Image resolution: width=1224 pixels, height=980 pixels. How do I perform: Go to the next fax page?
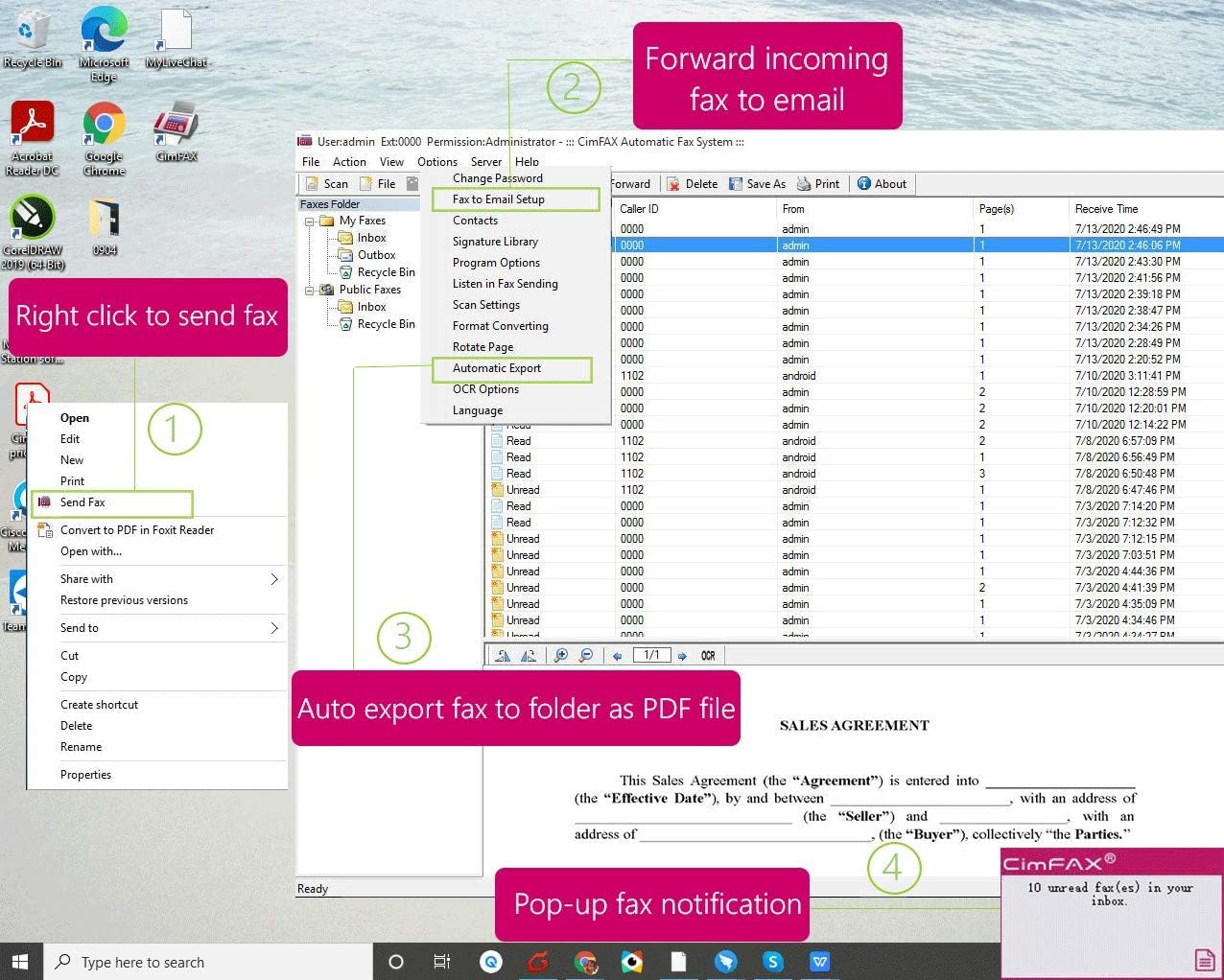[682, 656]
